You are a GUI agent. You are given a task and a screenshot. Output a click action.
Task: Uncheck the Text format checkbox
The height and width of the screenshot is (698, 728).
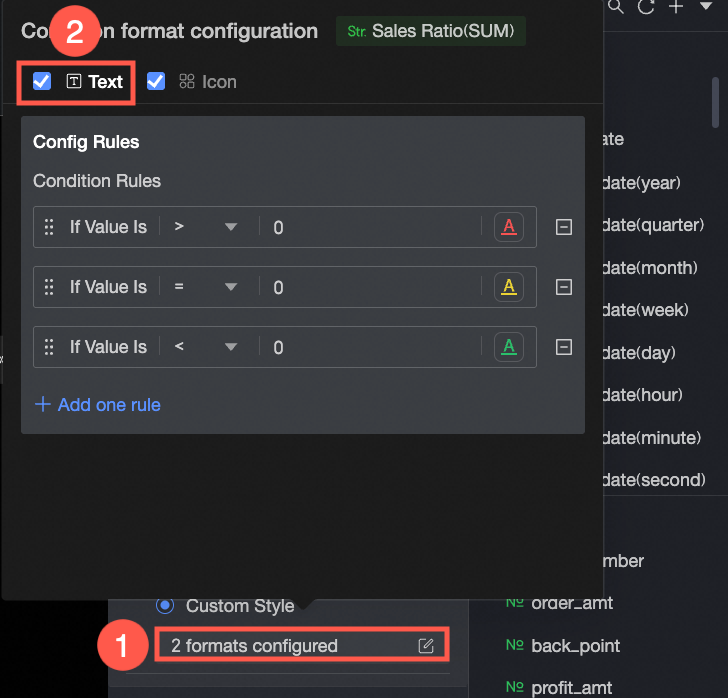point(42,81)
